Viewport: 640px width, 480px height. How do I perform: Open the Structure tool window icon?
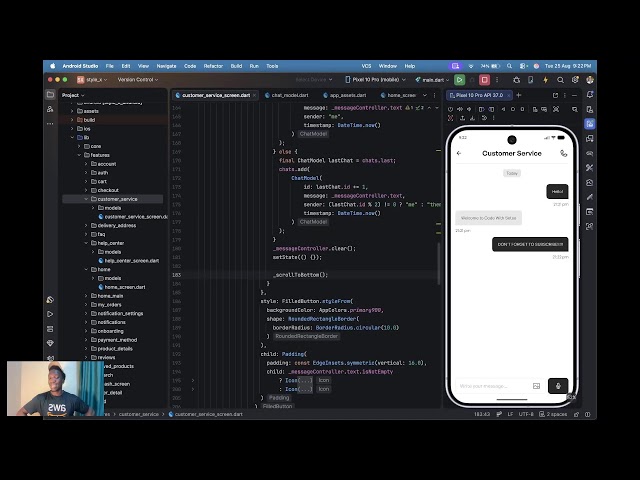pyautogui.click(x=50, y=109)
